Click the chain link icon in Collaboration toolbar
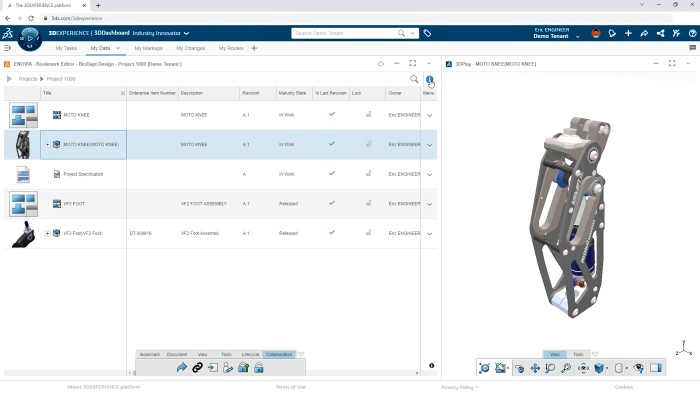This screenshot has width=700, height=393. click(197, 368)
